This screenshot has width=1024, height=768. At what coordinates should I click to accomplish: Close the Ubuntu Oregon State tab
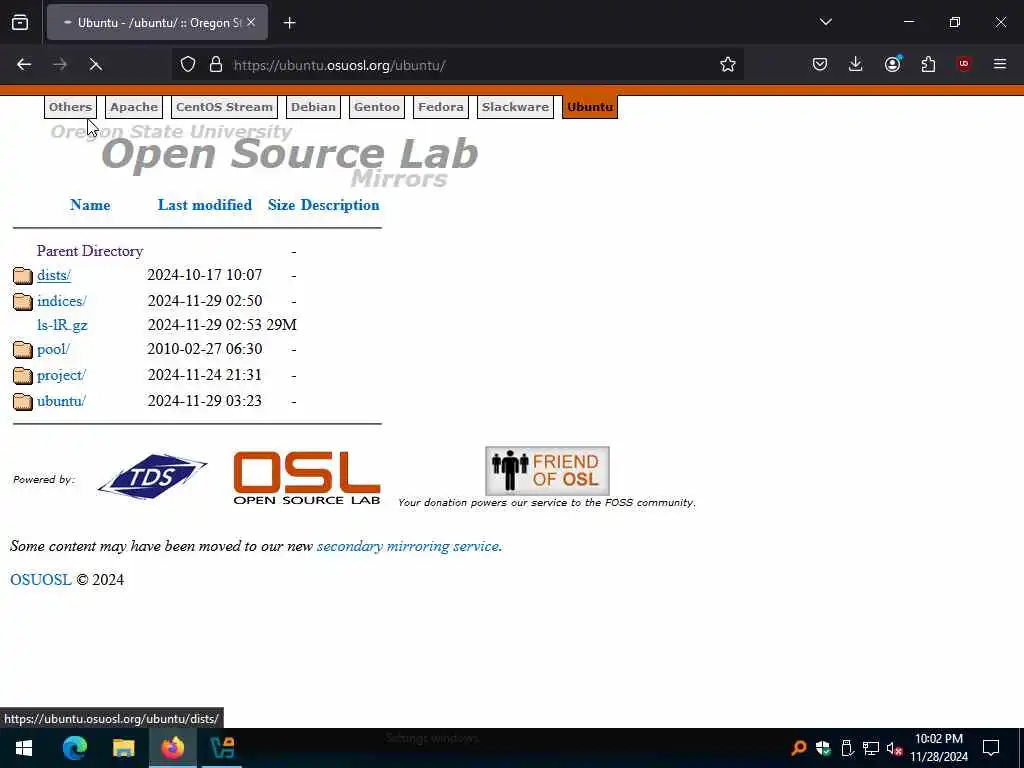pos(251,22)
